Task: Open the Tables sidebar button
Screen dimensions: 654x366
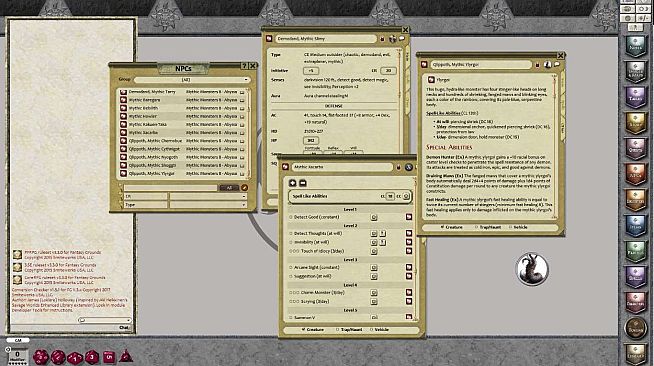Action: point(635,97)
